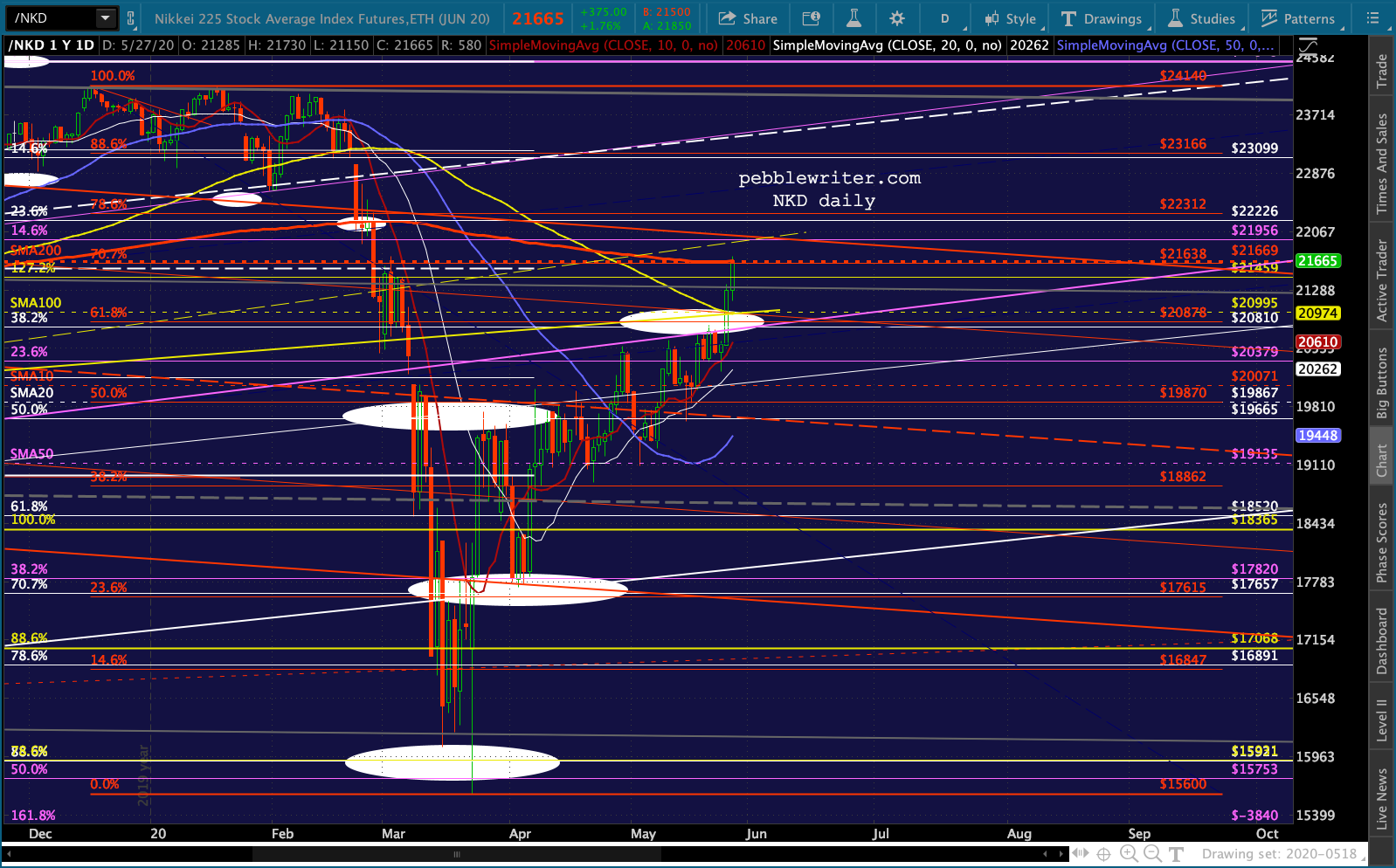Open the D timeframe selector
Screen dimensions: 1396x868
(945, 18)
